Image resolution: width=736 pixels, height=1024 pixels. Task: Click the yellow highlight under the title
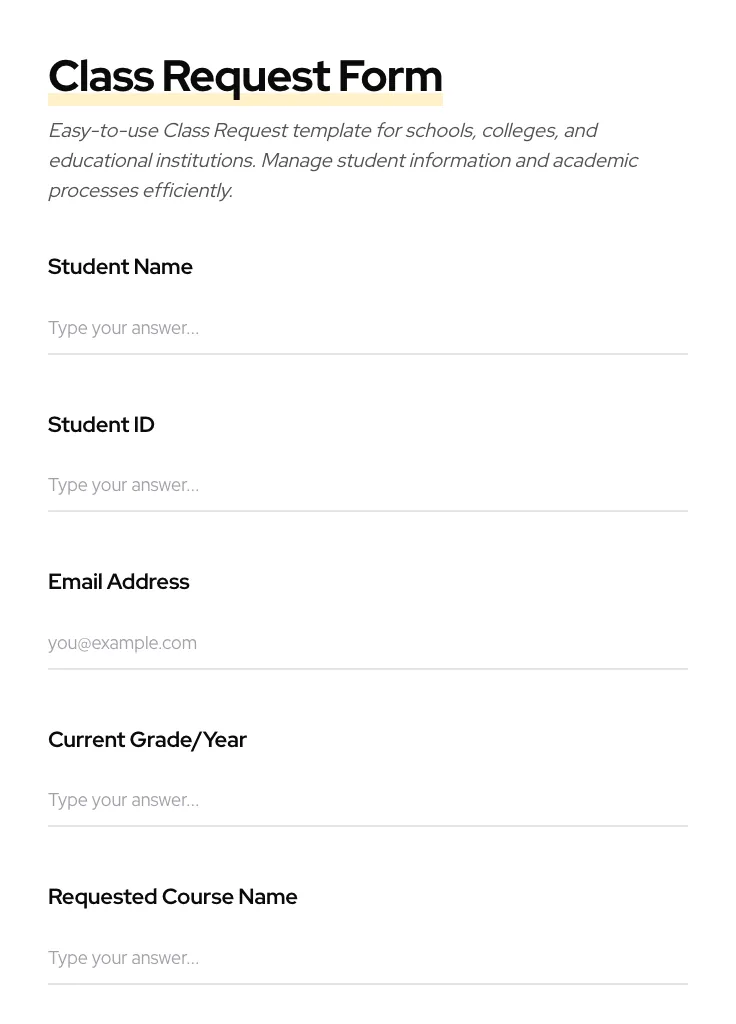click(x=245, y=101)
